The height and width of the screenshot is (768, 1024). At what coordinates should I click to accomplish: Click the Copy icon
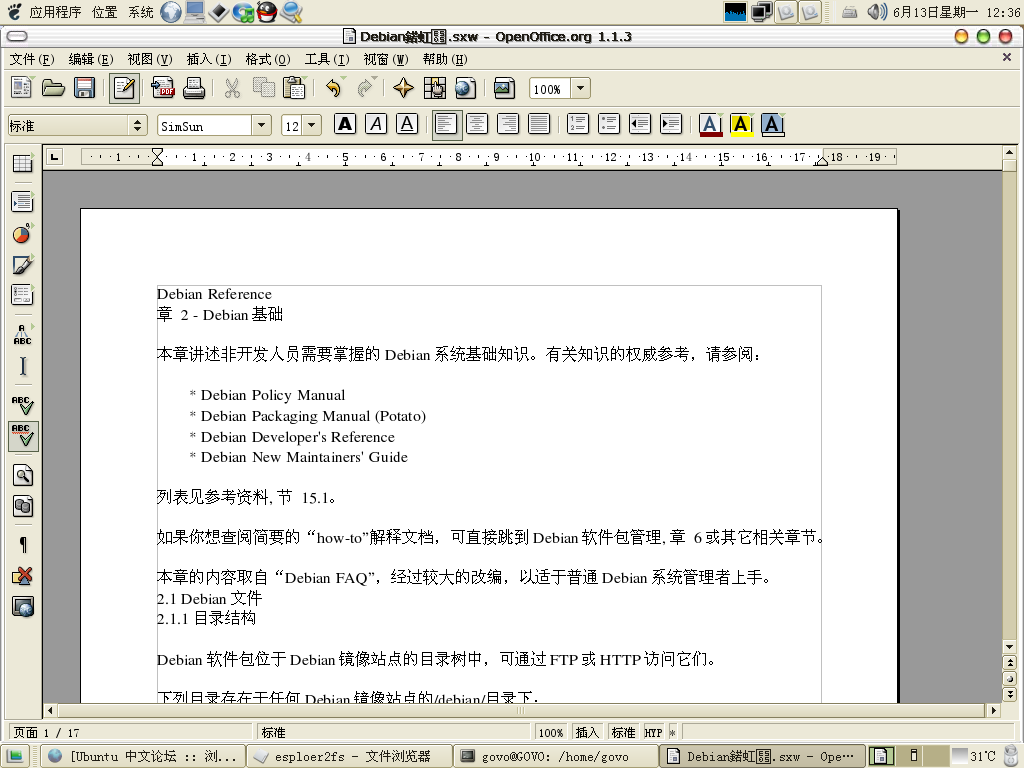[263, 88]
